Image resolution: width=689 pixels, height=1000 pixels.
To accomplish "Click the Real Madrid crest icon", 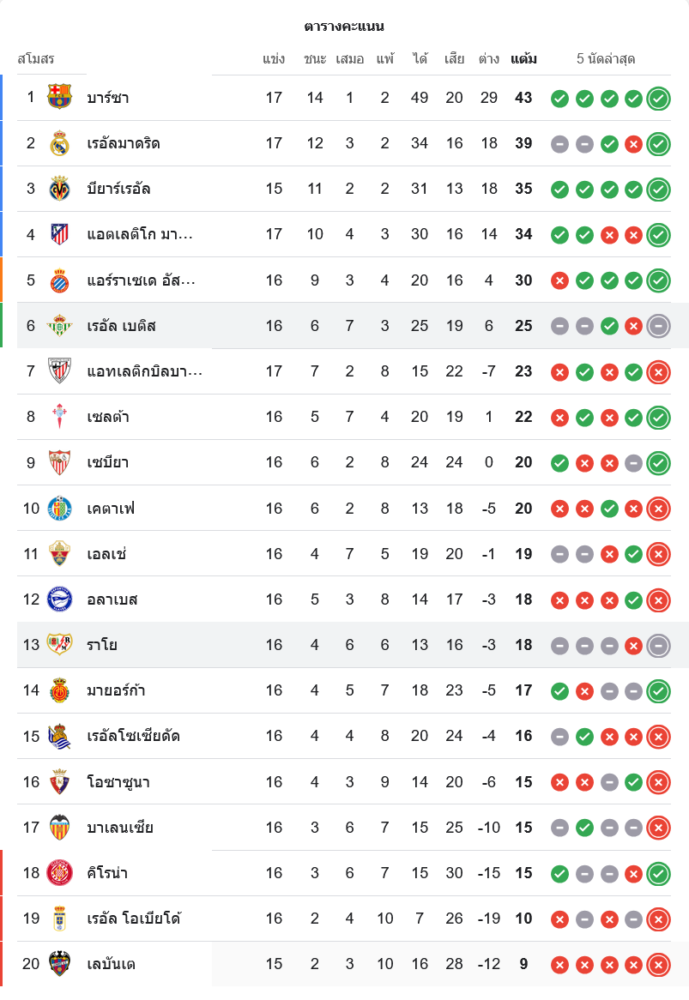I will [60, 143].
